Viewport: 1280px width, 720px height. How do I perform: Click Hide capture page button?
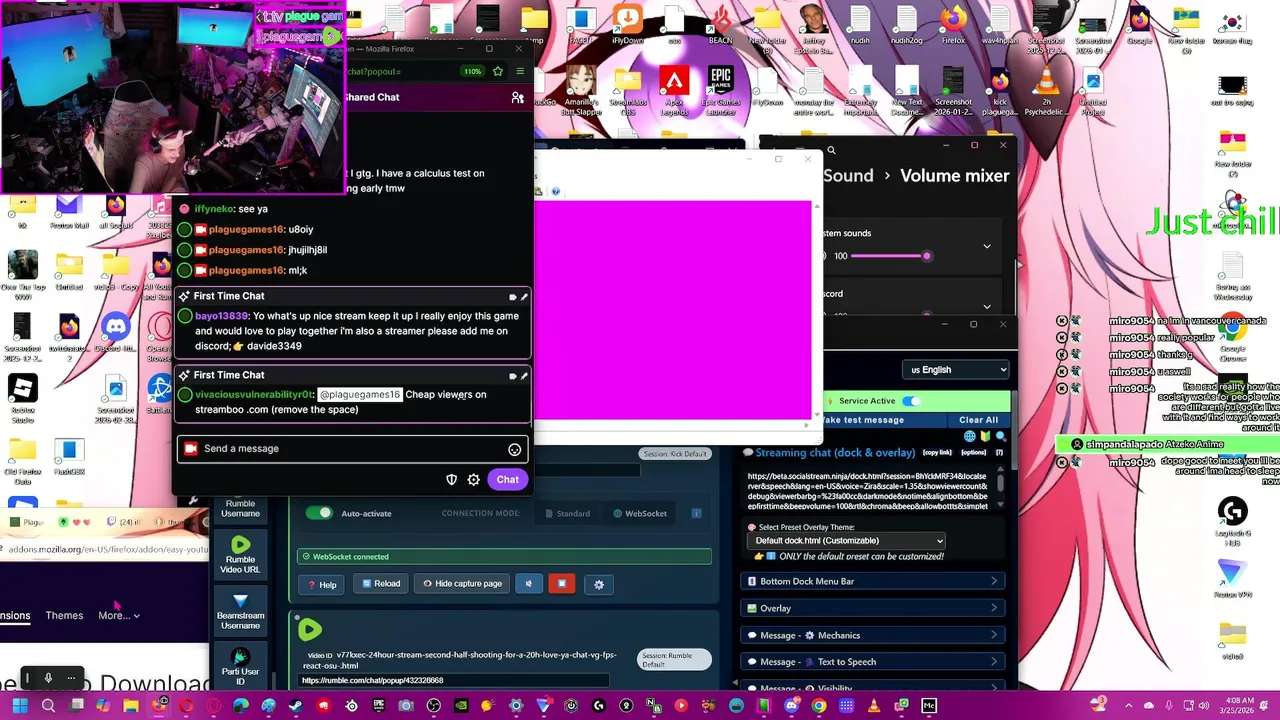[x=462, y=584]
